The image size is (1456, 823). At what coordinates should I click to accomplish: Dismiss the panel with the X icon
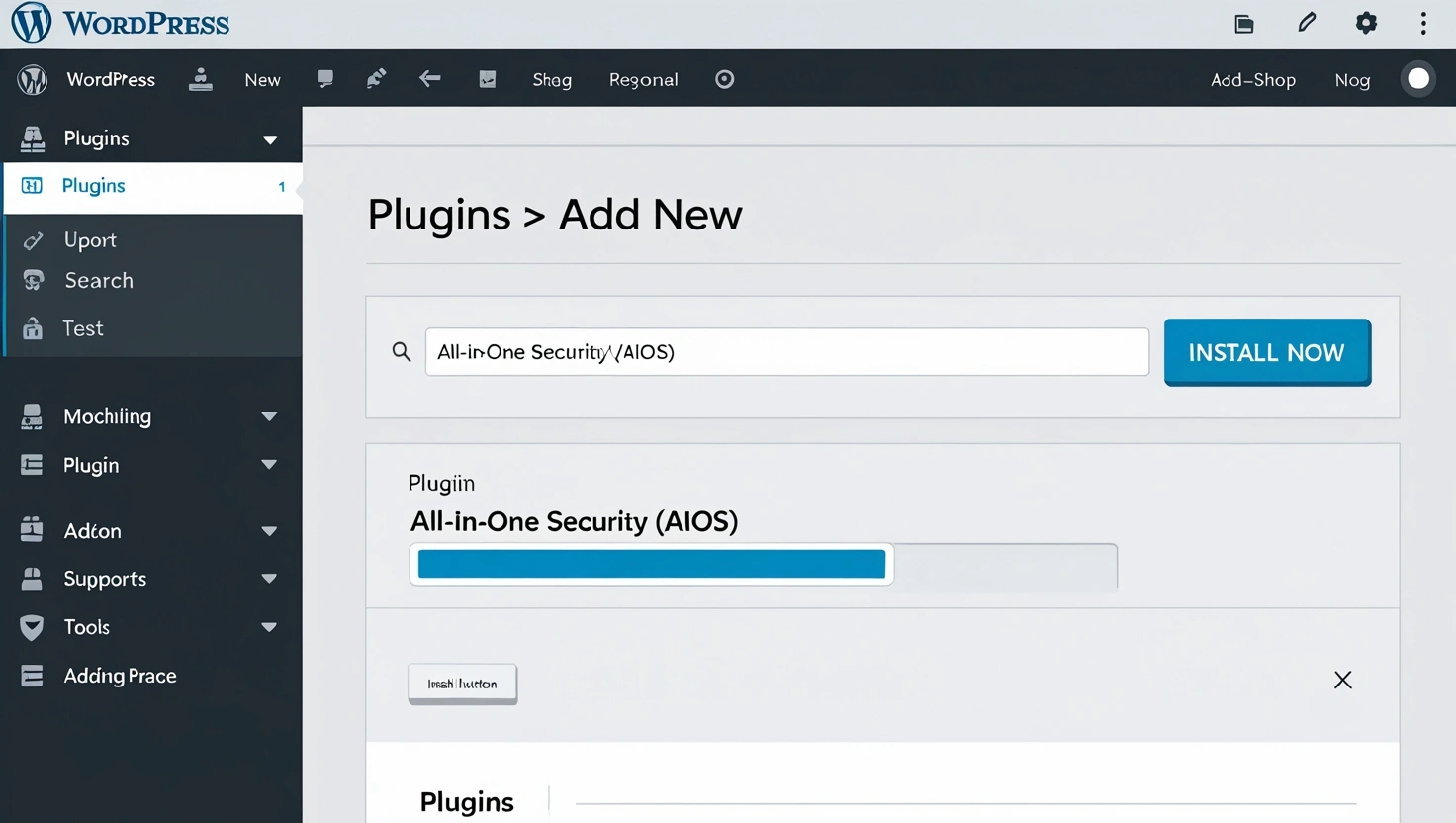(1342, 680)
